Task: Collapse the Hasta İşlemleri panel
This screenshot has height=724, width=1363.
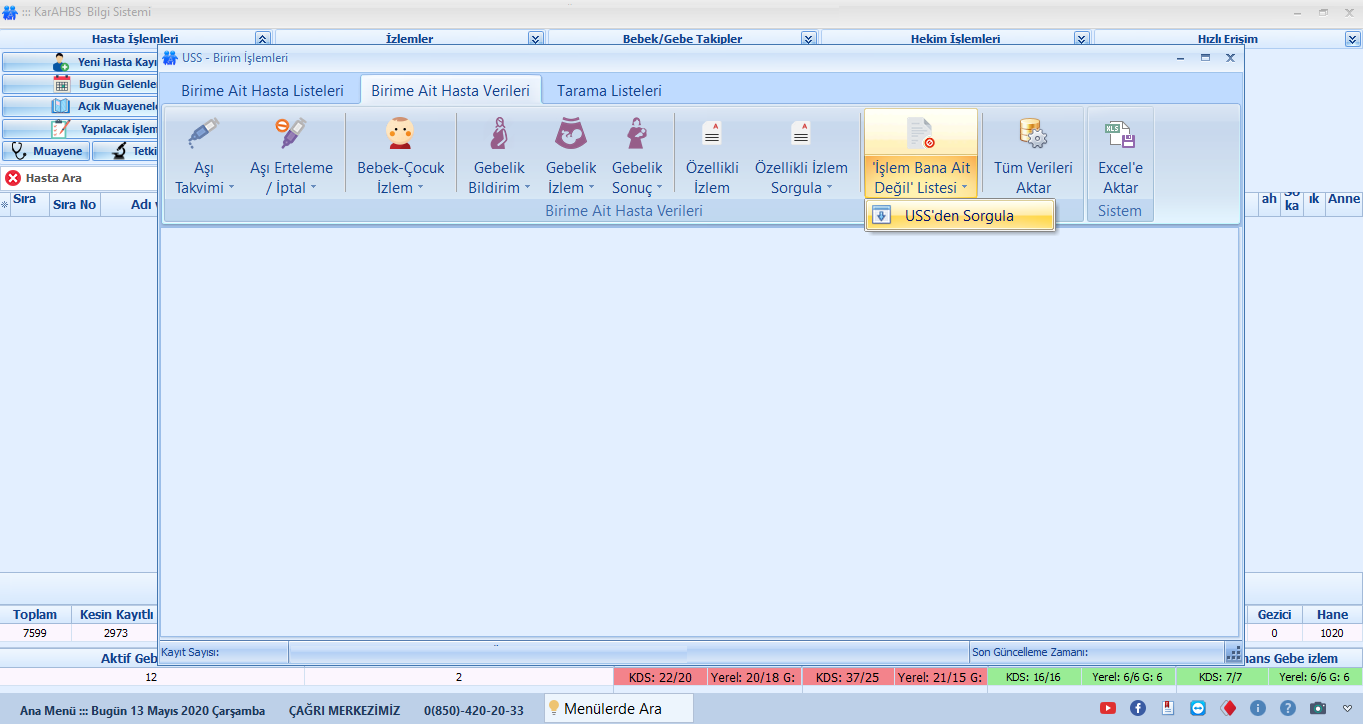Action: (262, 39)
